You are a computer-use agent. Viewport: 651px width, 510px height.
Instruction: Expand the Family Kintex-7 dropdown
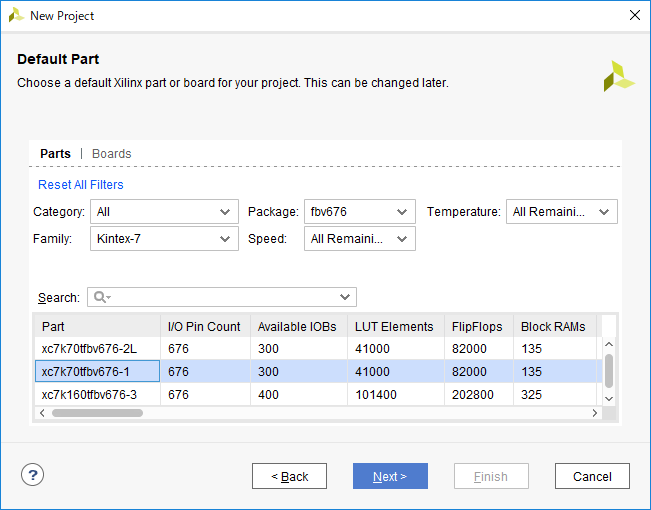pyautogui.click(x=164, y=239)
